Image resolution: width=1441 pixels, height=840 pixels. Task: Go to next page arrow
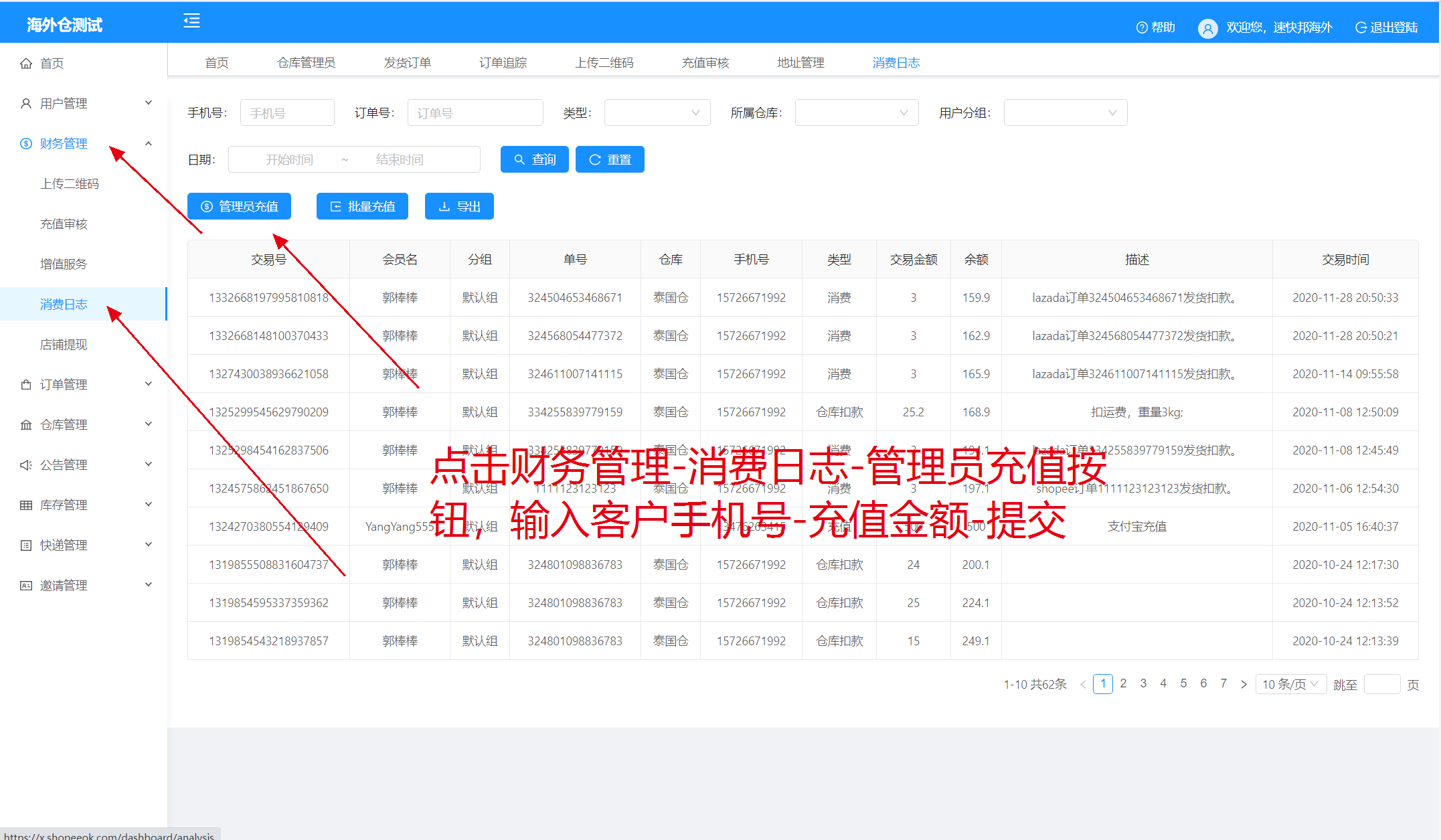(1244, 684)
